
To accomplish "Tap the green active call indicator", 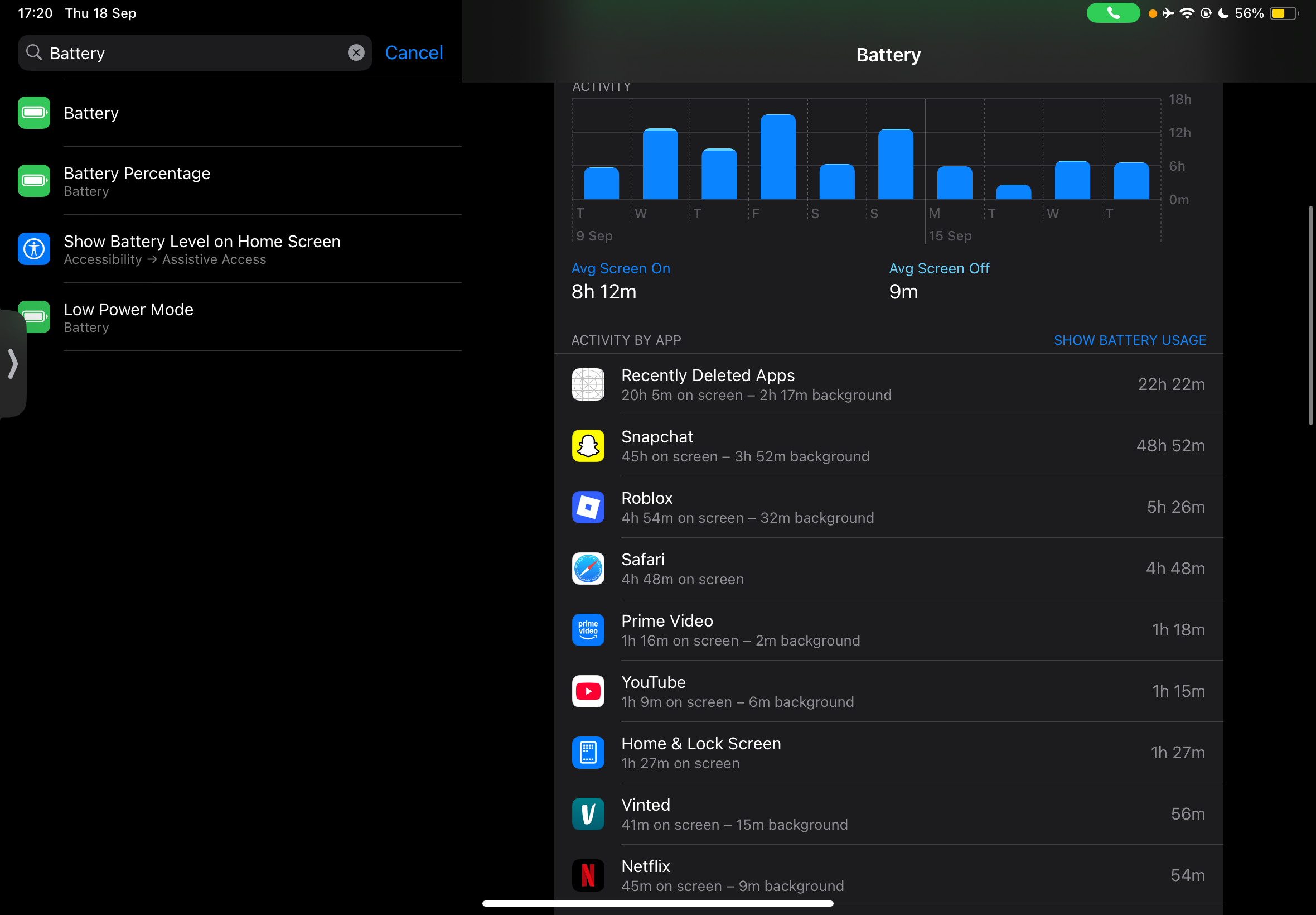I will (1112, 13).
